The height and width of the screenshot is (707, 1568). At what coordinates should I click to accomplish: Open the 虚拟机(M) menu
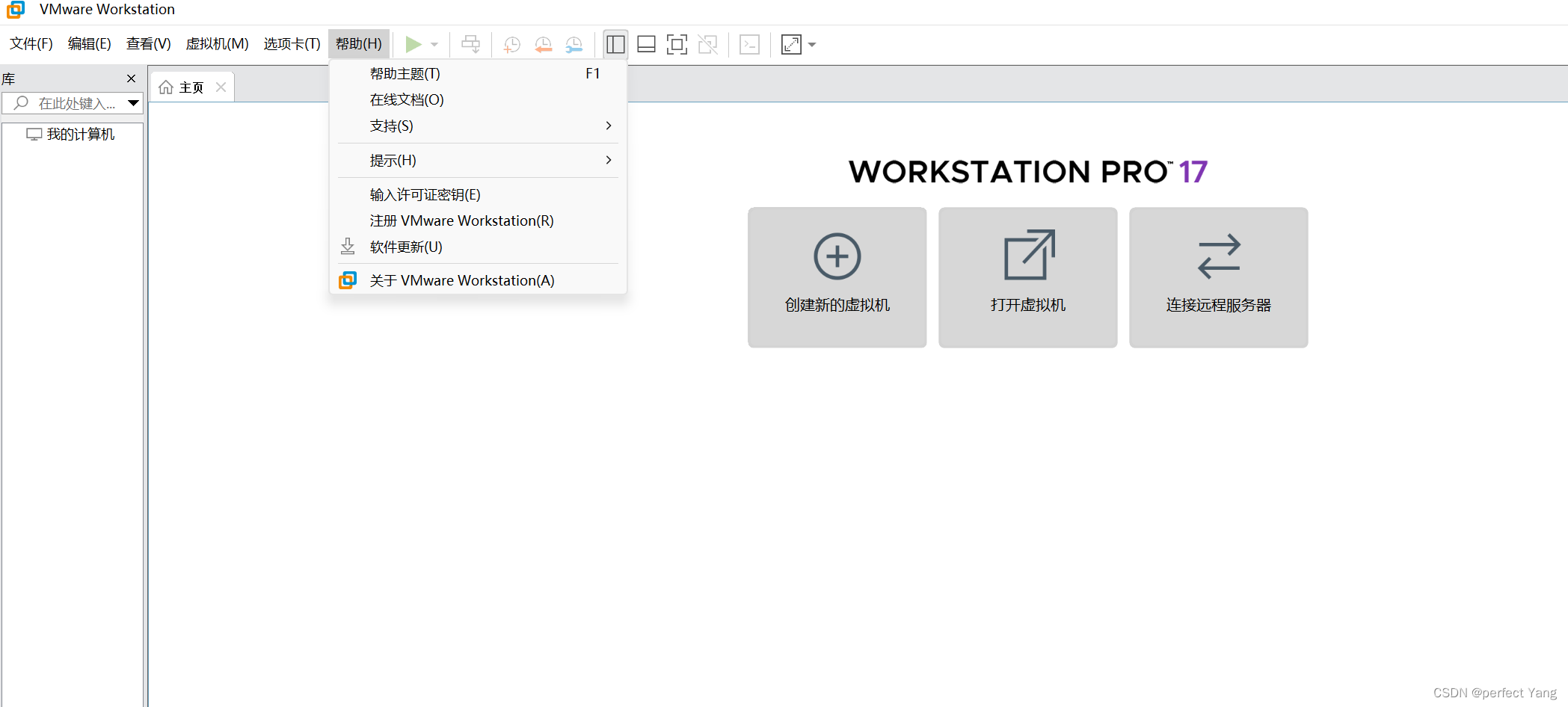point(218,44)
